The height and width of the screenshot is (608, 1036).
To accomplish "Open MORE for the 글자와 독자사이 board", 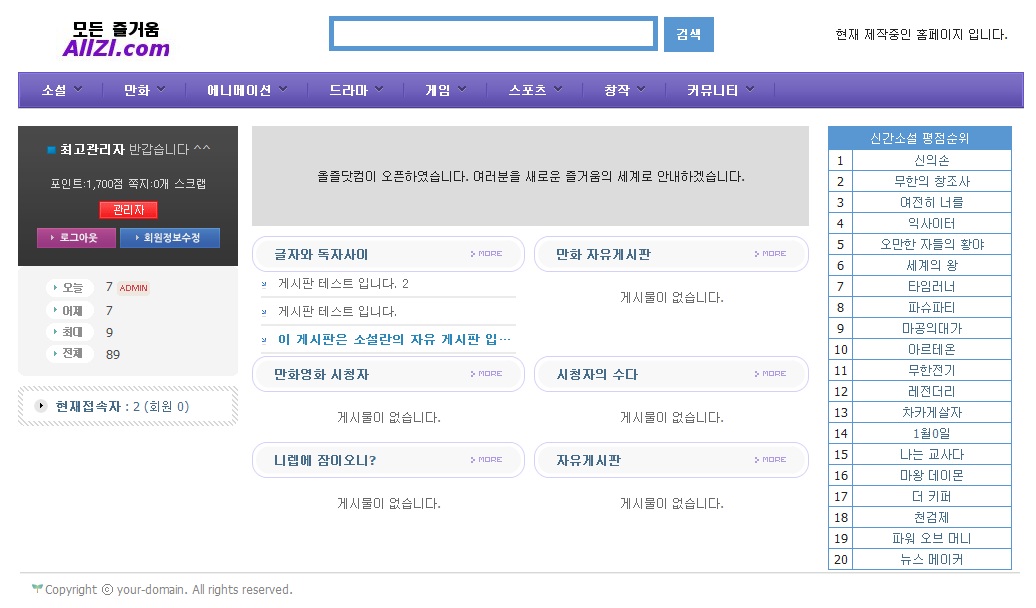I will pos(487,254).
